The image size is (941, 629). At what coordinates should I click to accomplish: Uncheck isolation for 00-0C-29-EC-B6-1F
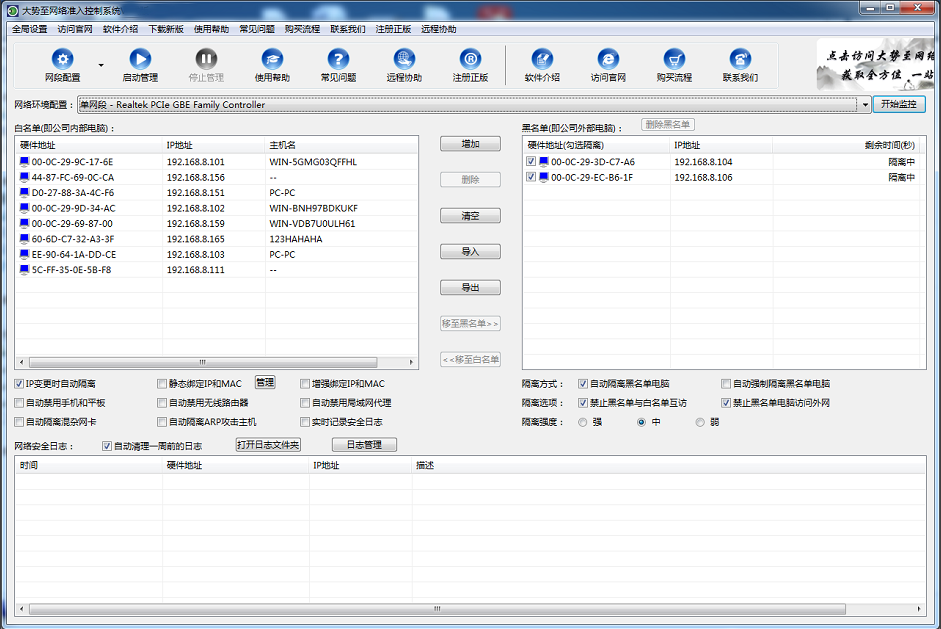[531, 177]
